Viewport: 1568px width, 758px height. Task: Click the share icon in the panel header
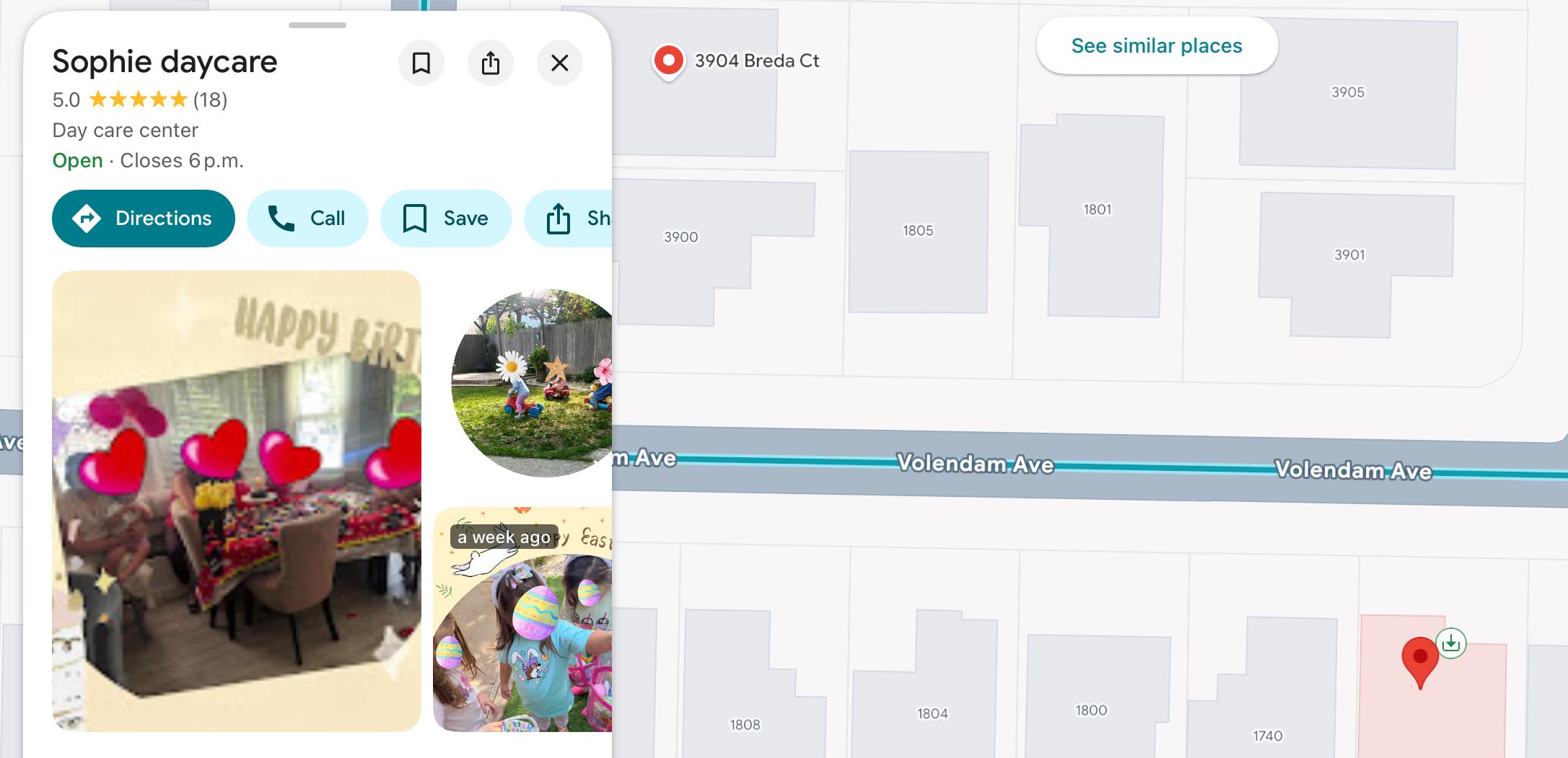[x=490, y=63]
